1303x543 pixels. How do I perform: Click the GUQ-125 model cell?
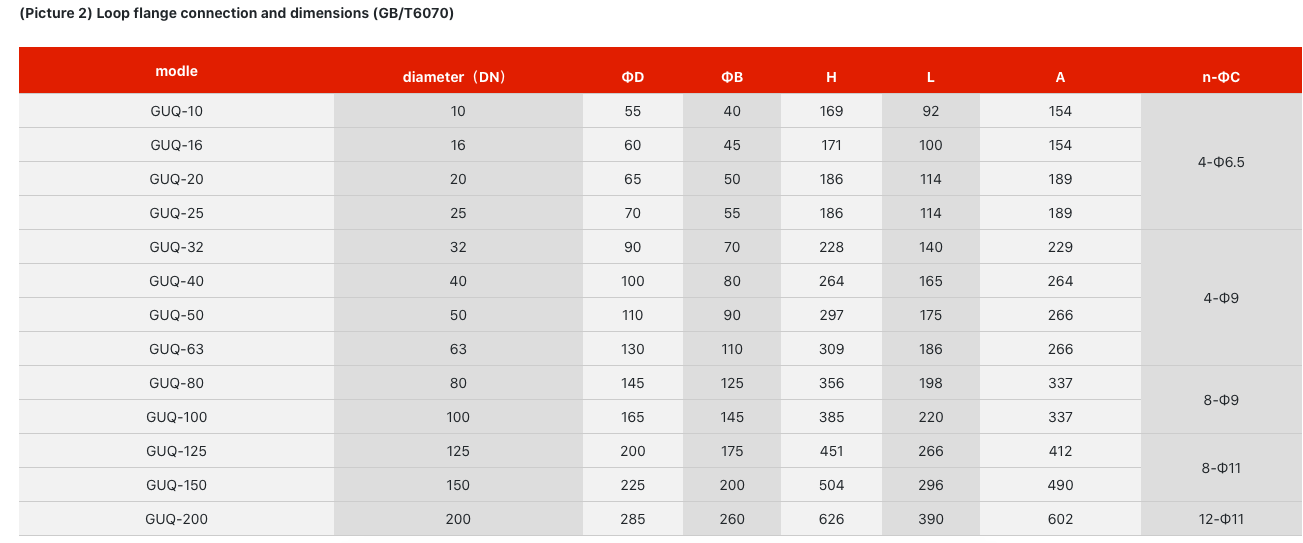coord(176,451)
